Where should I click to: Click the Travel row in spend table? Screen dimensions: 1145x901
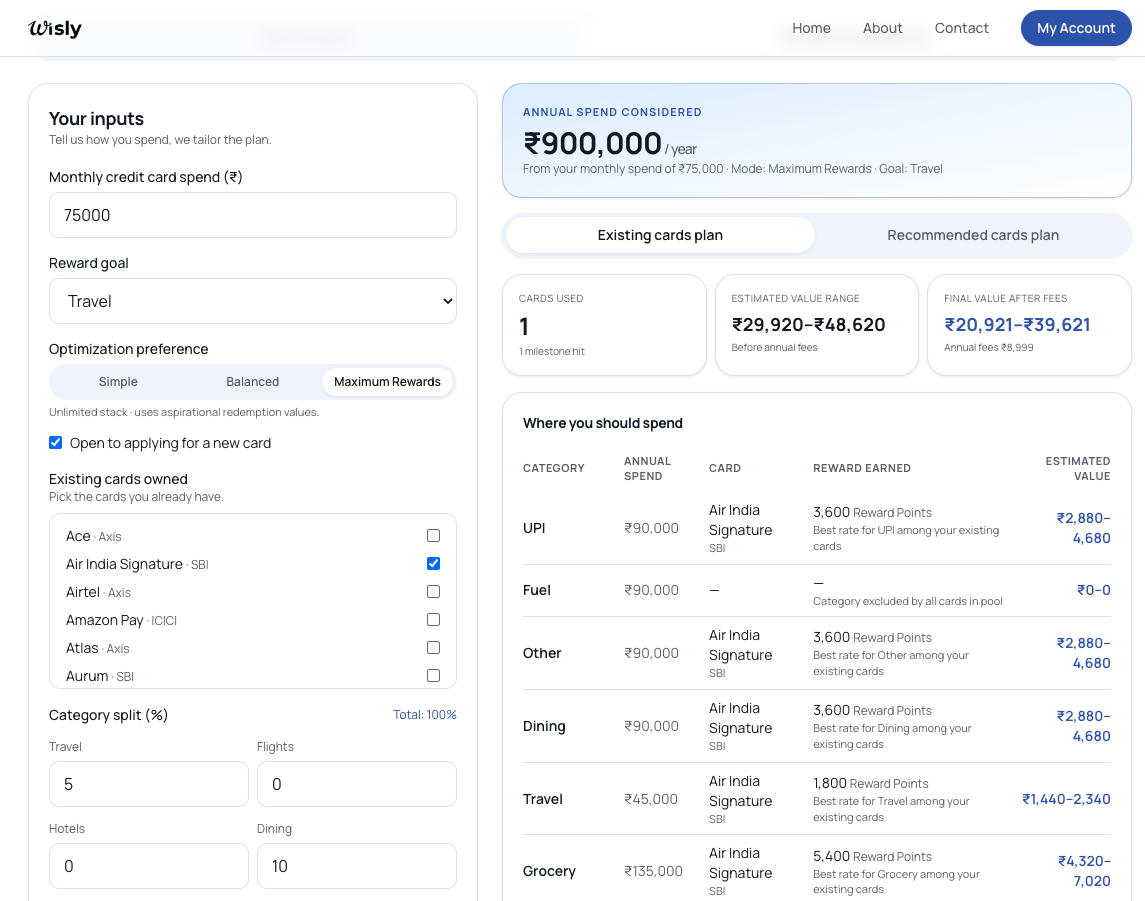click(x=816, y=799)
